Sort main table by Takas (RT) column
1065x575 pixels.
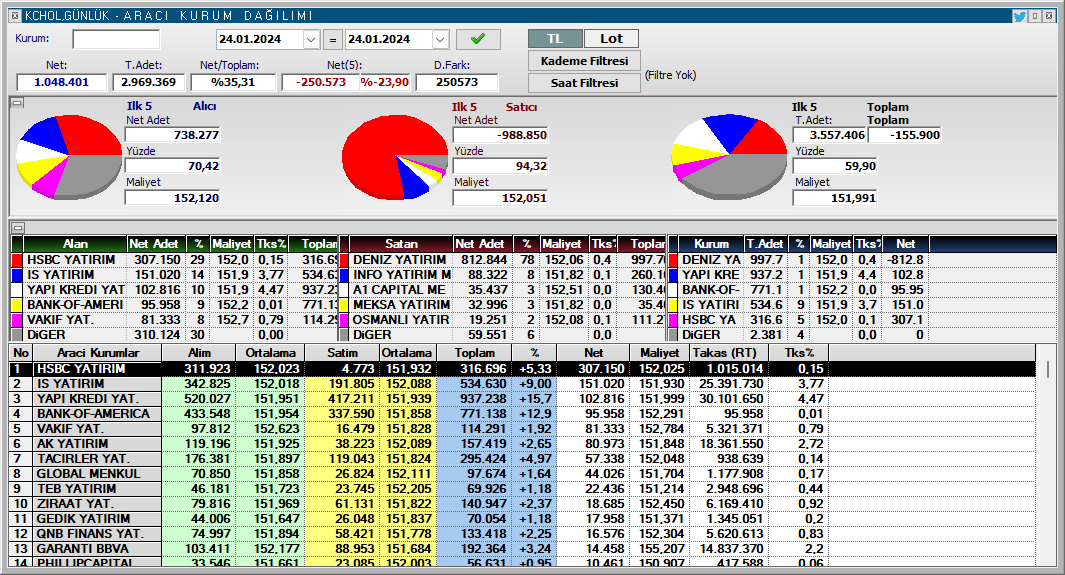729,353
